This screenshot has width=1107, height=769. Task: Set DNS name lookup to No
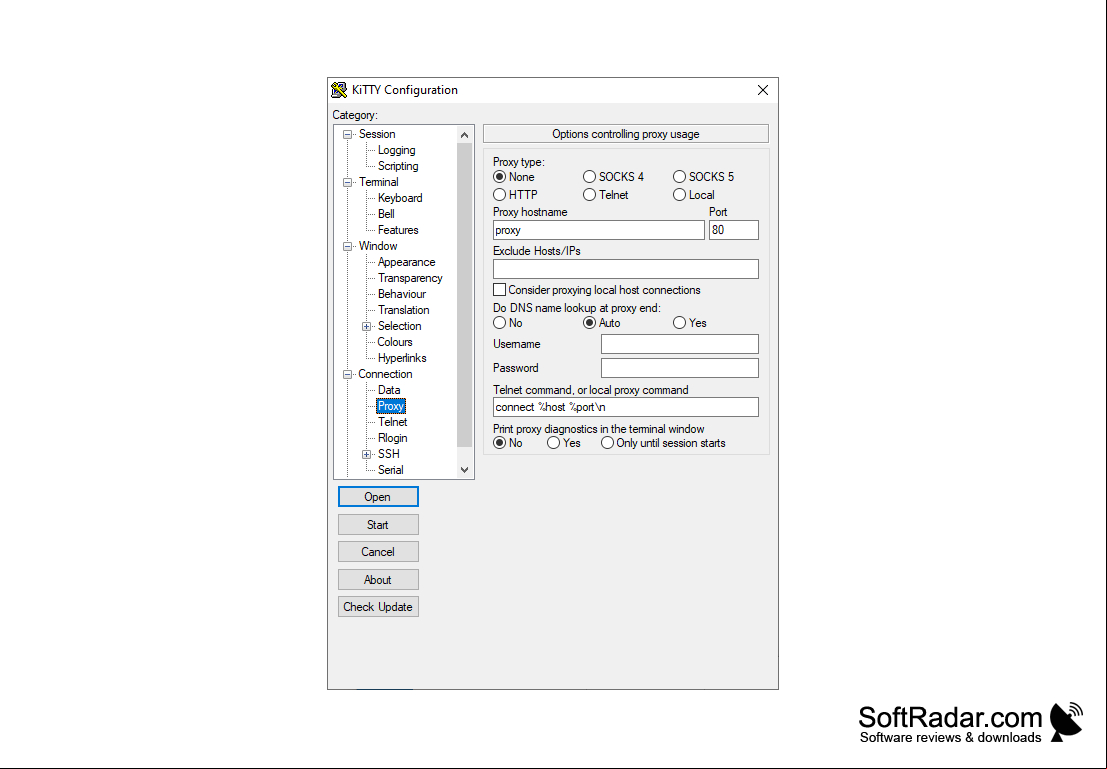tap(499, 323)
